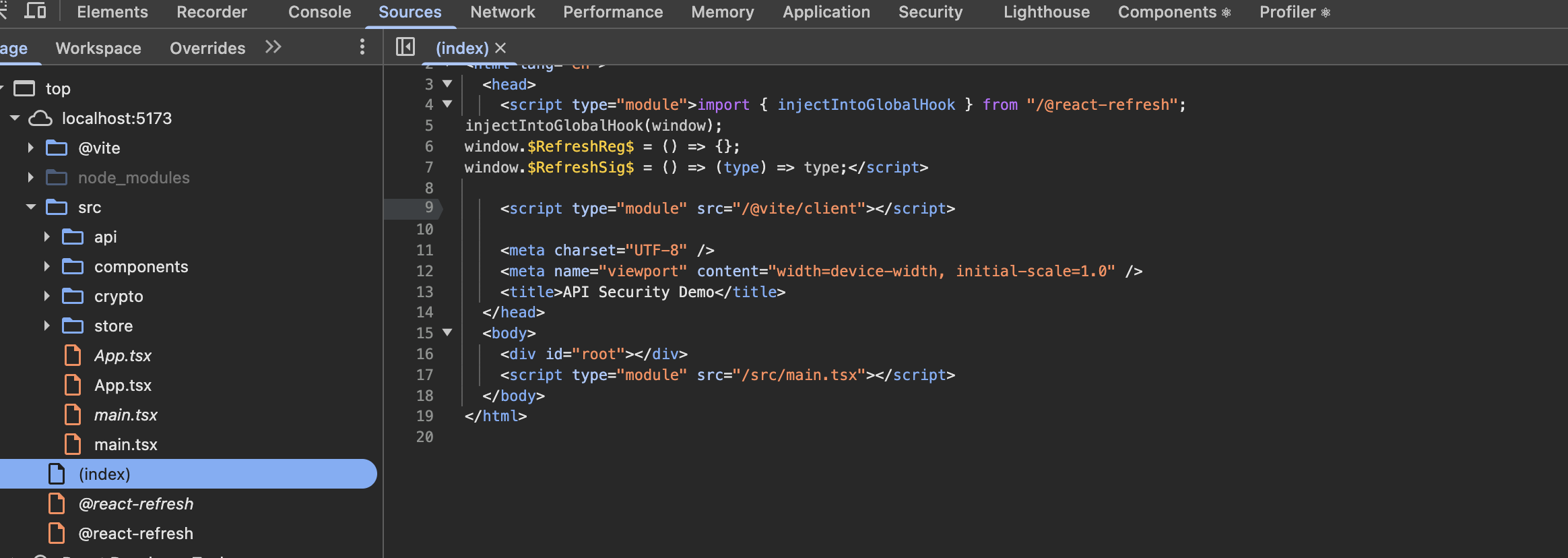Viewport: 1568px width, 558px height.
Task: Collapse the src folder
Action: click(31, 207)
